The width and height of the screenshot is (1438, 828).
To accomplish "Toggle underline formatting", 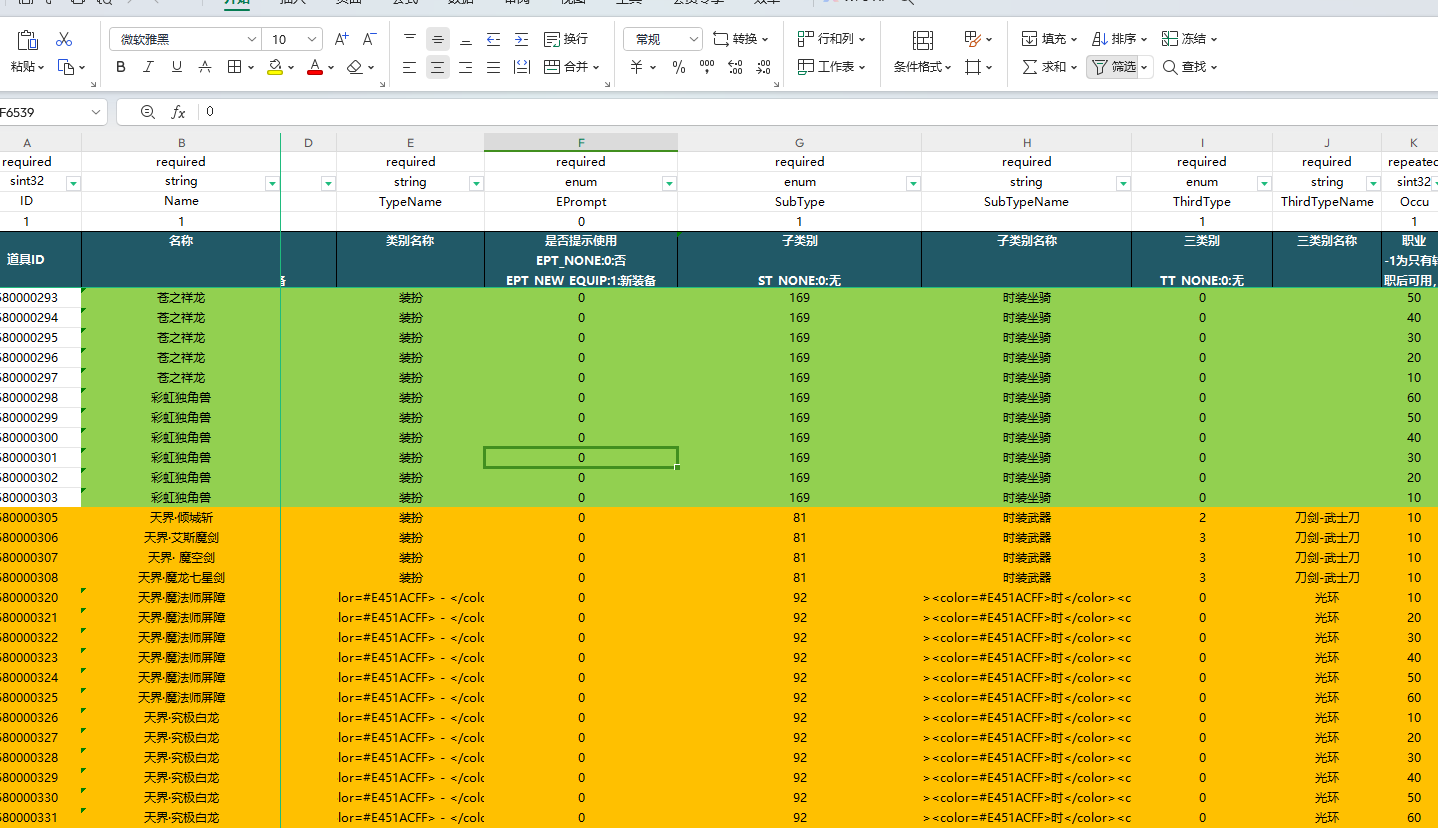I will click(177, 67).
